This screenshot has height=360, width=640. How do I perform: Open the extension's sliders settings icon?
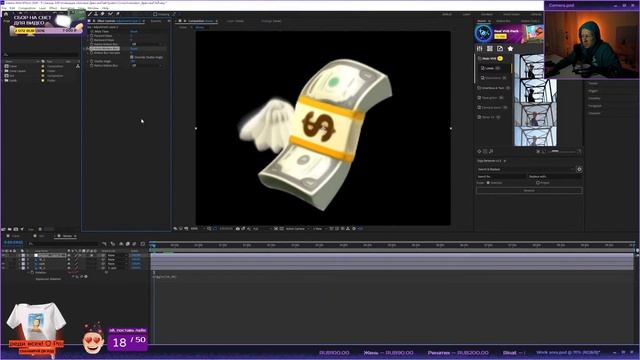480,49
